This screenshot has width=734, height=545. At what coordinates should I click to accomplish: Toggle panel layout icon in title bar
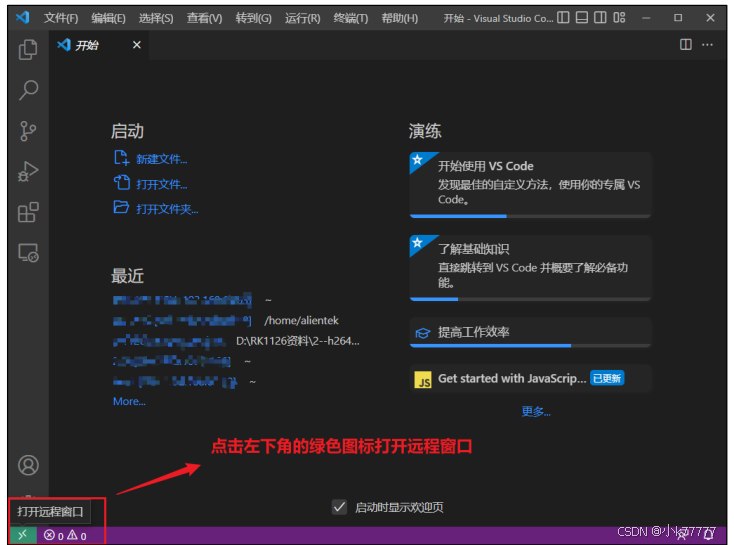(582, 18)
